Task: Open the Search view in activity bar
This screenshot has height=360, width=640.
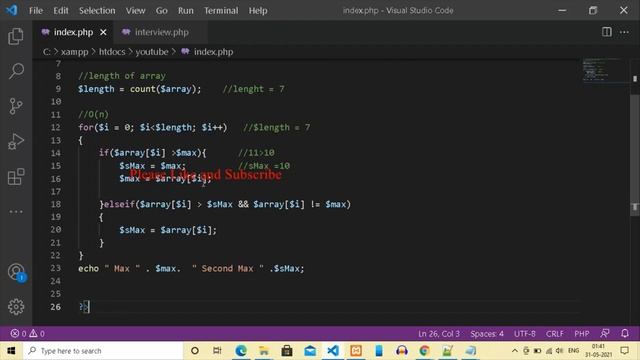Action: click(16, 71)
